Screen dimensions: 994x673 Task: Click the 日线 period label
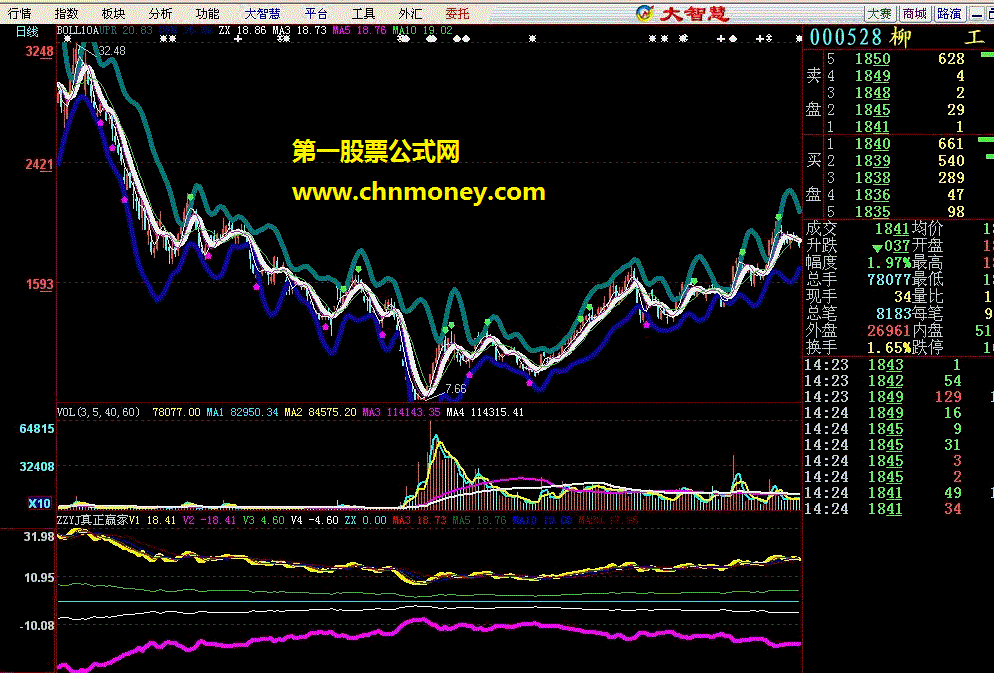pyautogui.click(x=27, y=31)
